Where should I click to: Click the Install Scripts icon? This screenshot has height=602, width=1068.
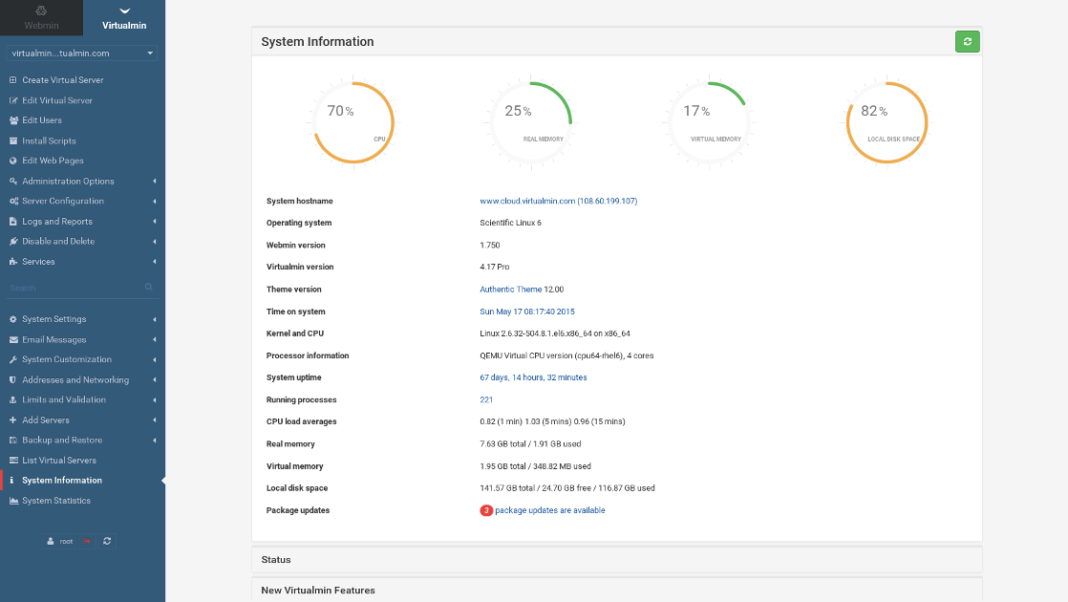[12, 140]
